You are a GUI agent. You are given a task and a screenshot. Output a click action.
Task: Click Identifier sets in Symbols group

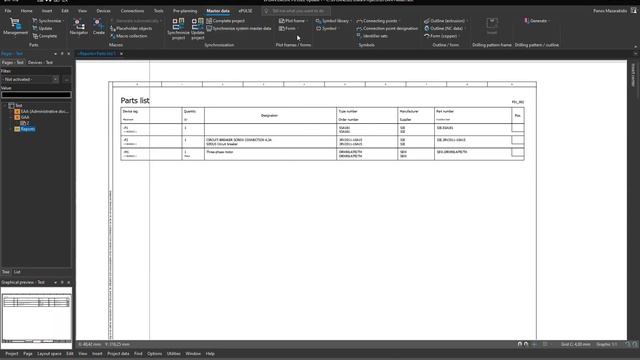(x=372, y=36)
